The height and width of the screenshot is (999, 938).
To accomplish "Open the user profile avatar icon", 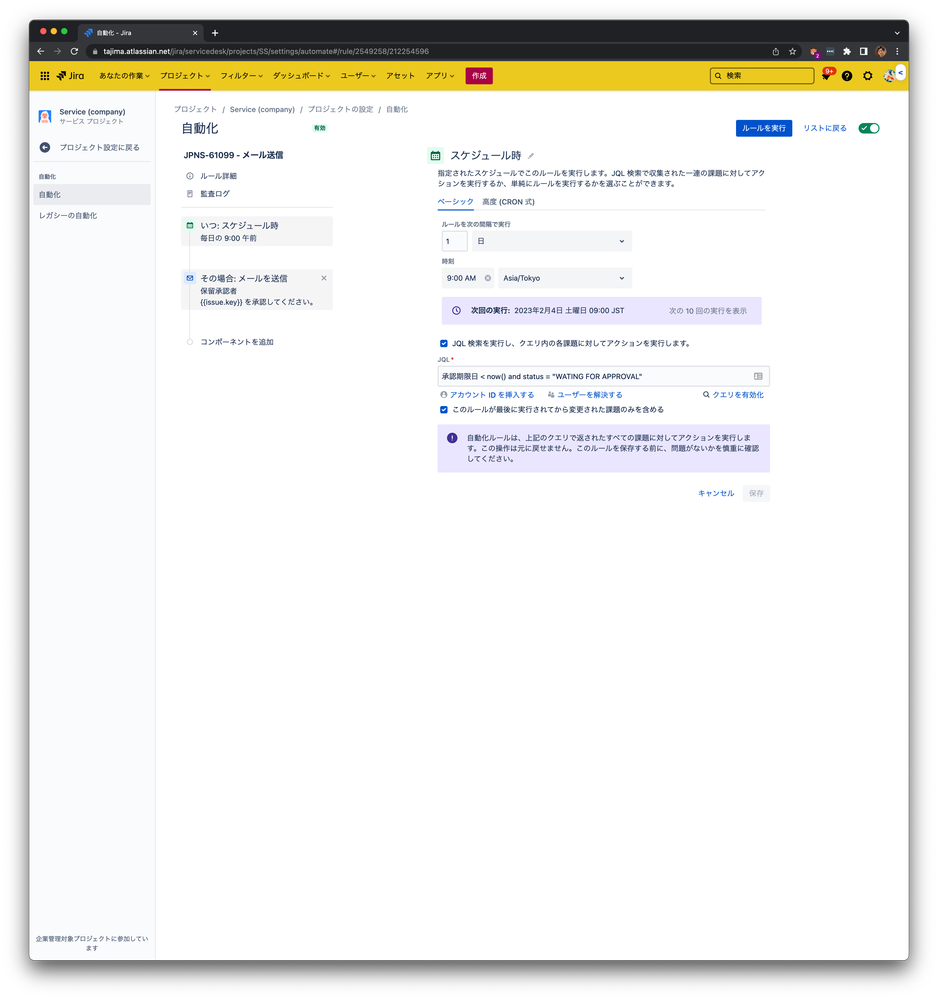I will [x=889, y=75].
